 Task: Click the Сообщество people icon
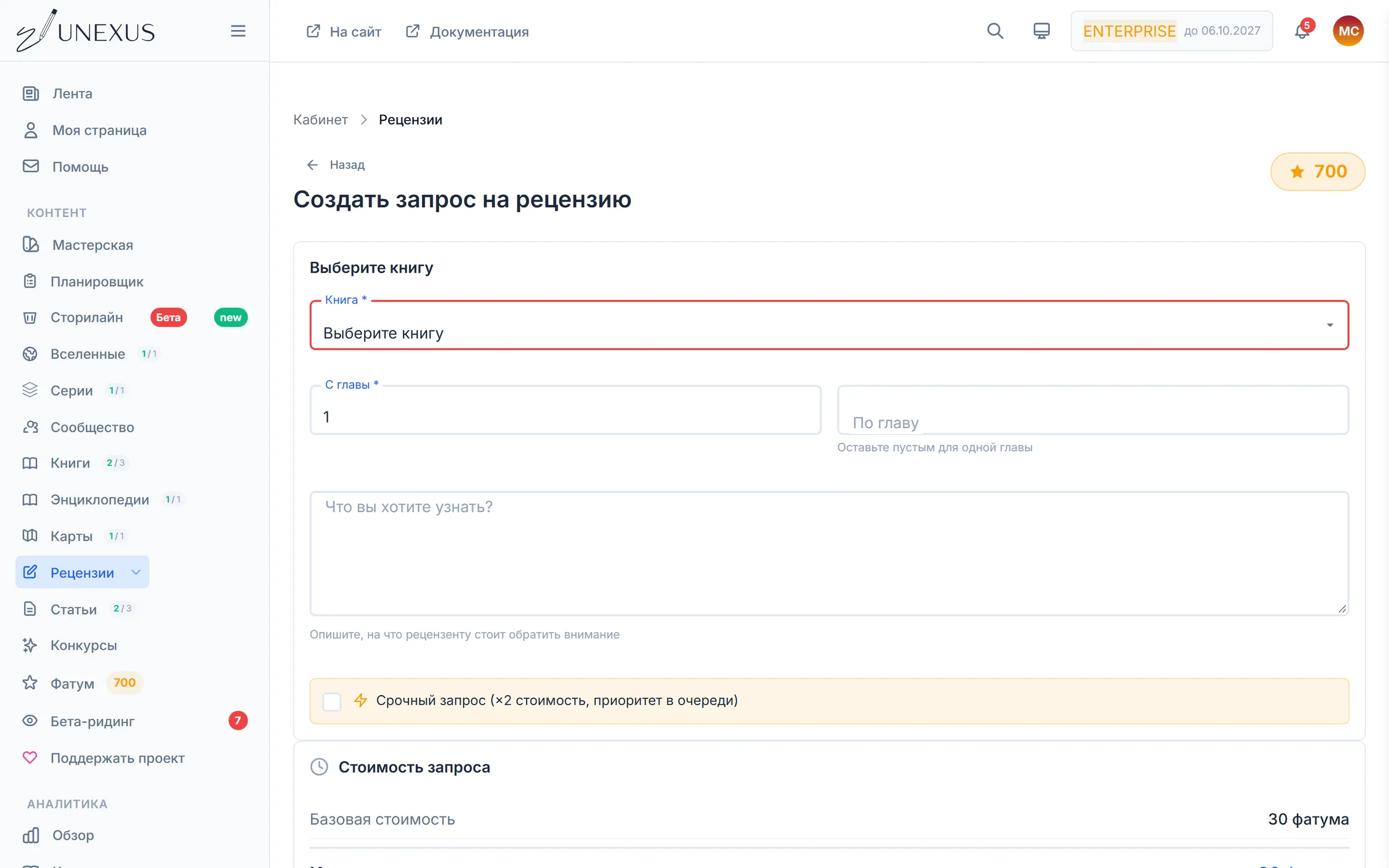(x=30, y=427)
